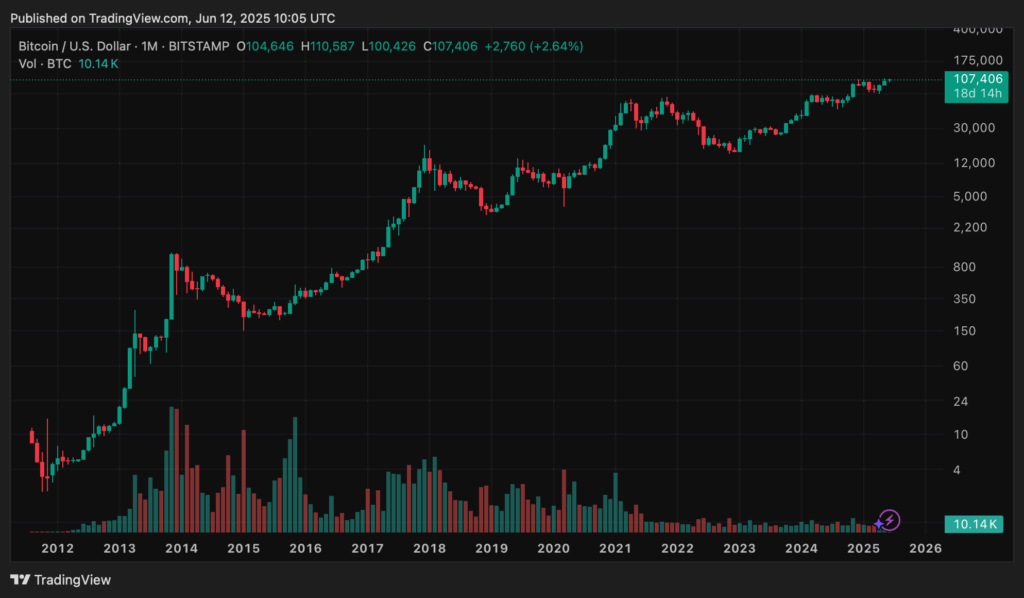Click the 2019 year axis label

[x=492, y=548]
